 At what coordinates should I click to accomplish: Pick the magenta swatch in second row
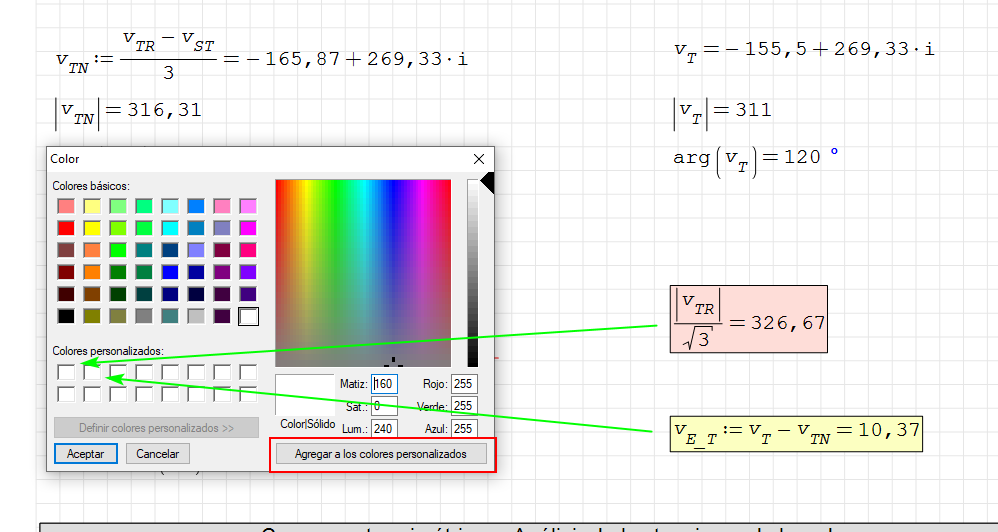(x=248, y=228)
